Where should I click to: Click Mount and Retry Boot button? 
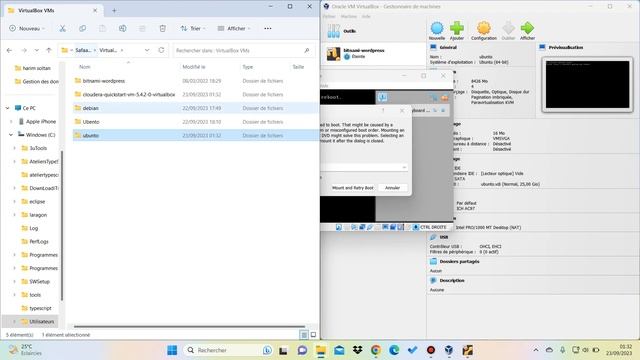pyautogui.click(x=353, y=188)
